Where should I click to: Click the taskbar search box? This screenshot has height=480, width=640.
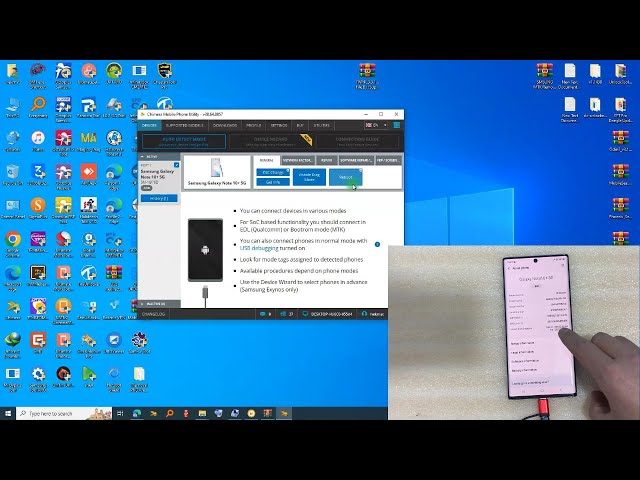[64, 413]
